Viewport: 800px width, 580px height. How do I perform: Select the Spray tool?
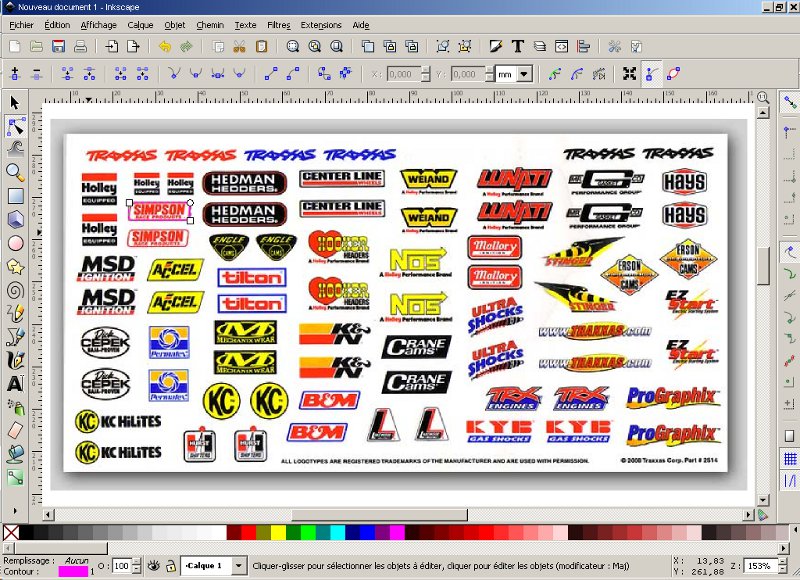click(x=15, y=407)
